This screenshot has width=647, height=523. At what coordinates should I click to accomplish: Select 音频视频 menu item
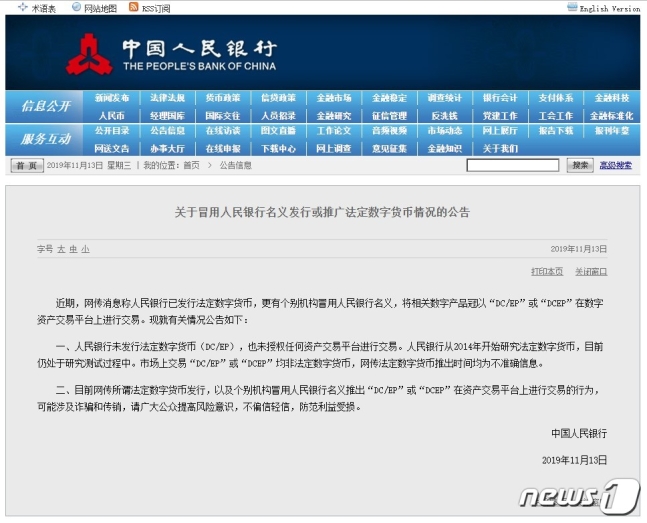pyautogui.click(x=389, y=131)
